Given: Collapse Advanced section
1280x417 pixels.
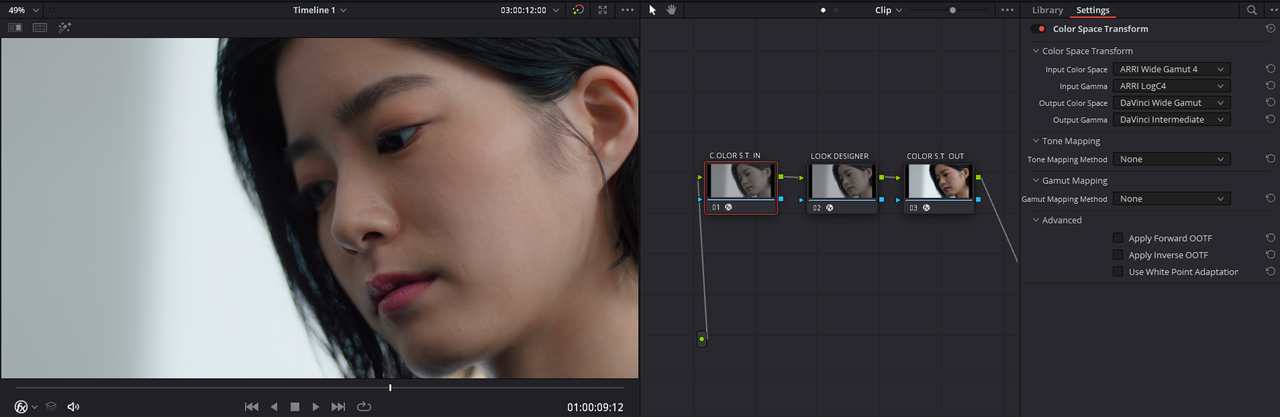Looking at the screenshot, I should [x=1036, y=220].
